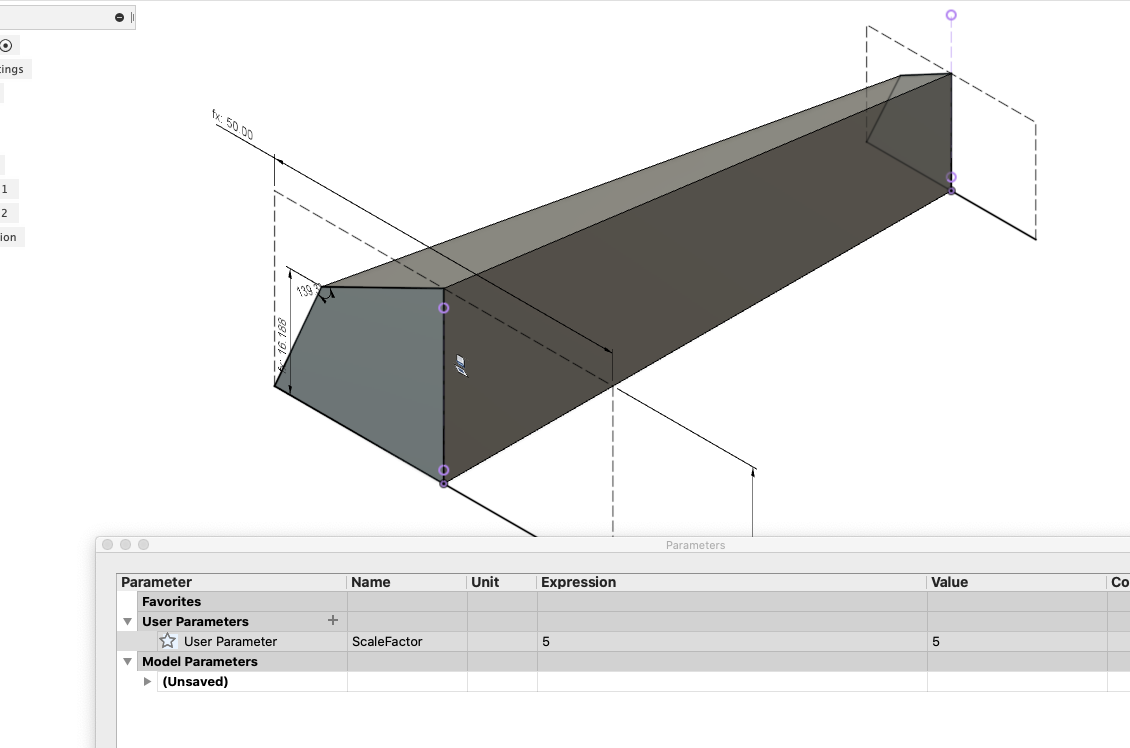Click the active-component radio button in browser
The width and height of the screenshot is (1130, 748).
tap(6, 46)
